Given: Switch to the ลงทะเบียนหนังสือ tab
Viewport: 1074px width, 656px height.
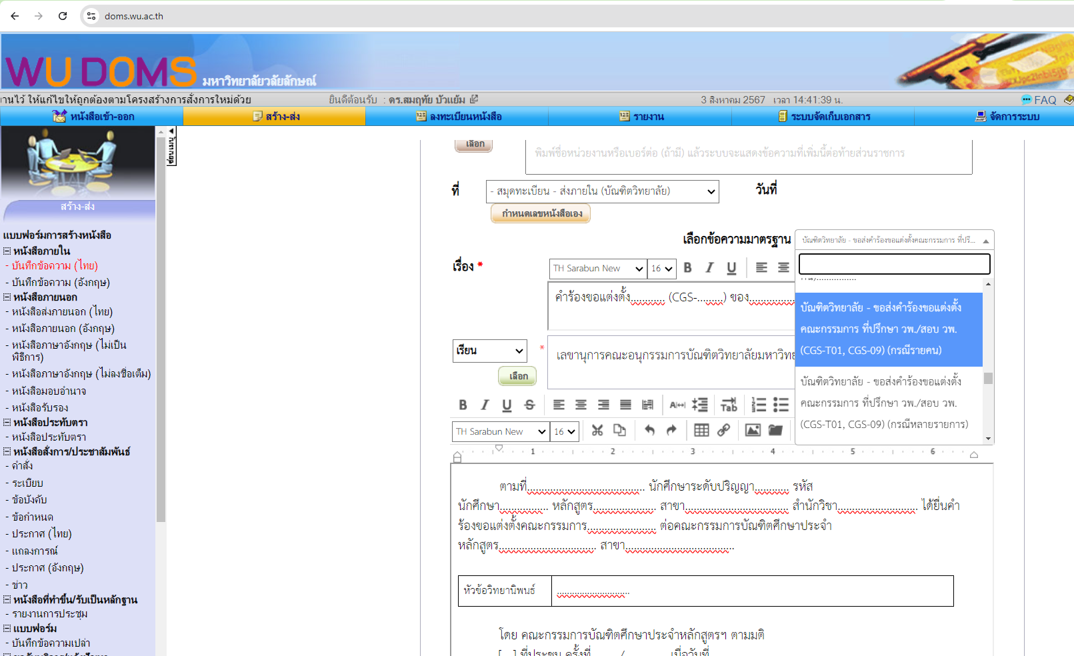Looking at the screenshot, I should pos(458,117).
